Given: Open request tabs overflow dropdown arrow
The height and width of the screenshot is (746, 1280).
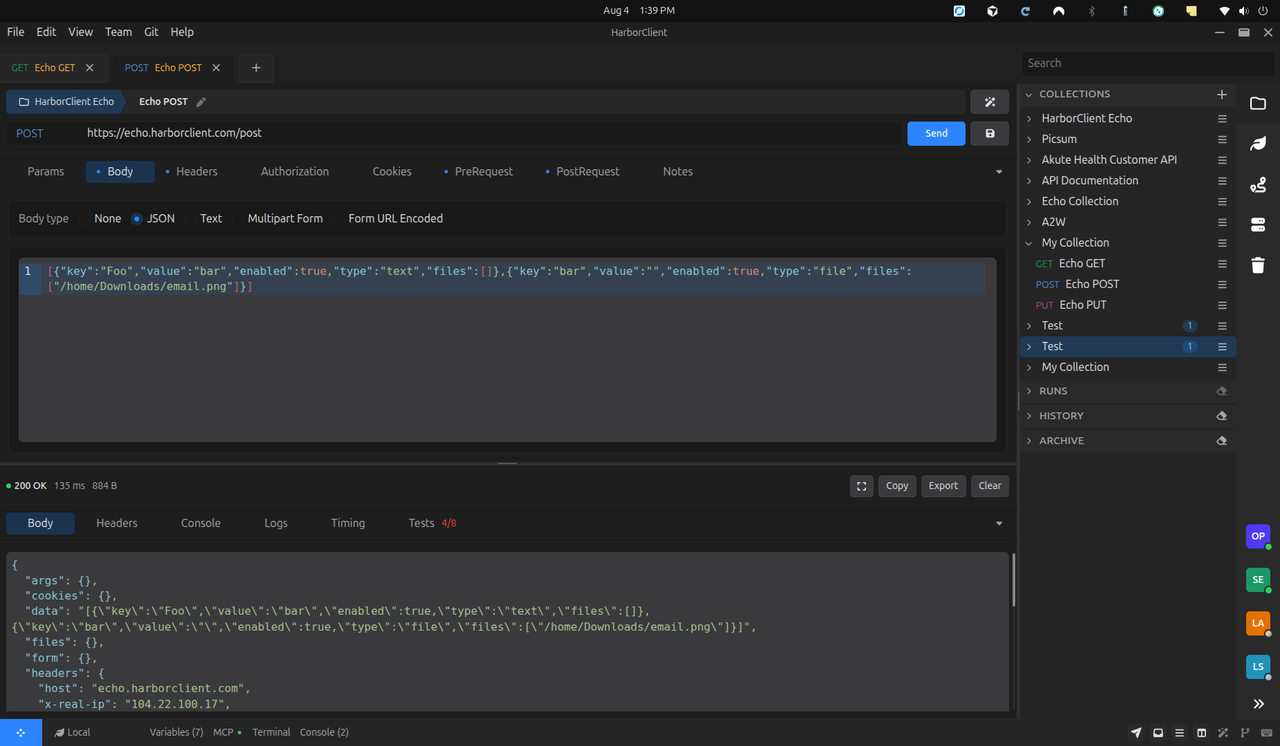Looking at the screenshot, I should (x=999, y=172).
